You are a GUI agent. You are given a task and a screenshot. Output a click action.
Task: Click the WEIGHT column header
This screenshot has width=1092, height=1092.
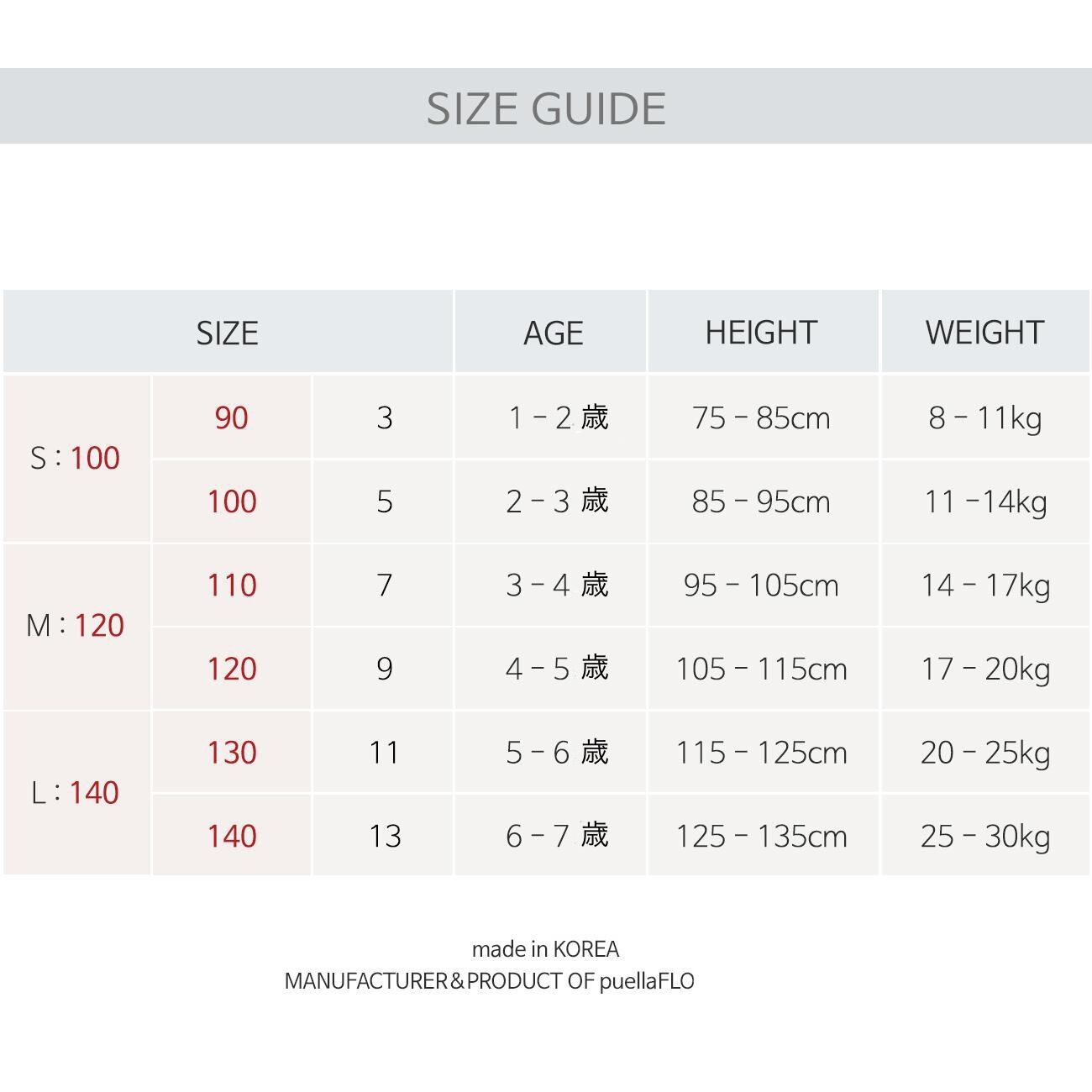[x=984, y=333]
